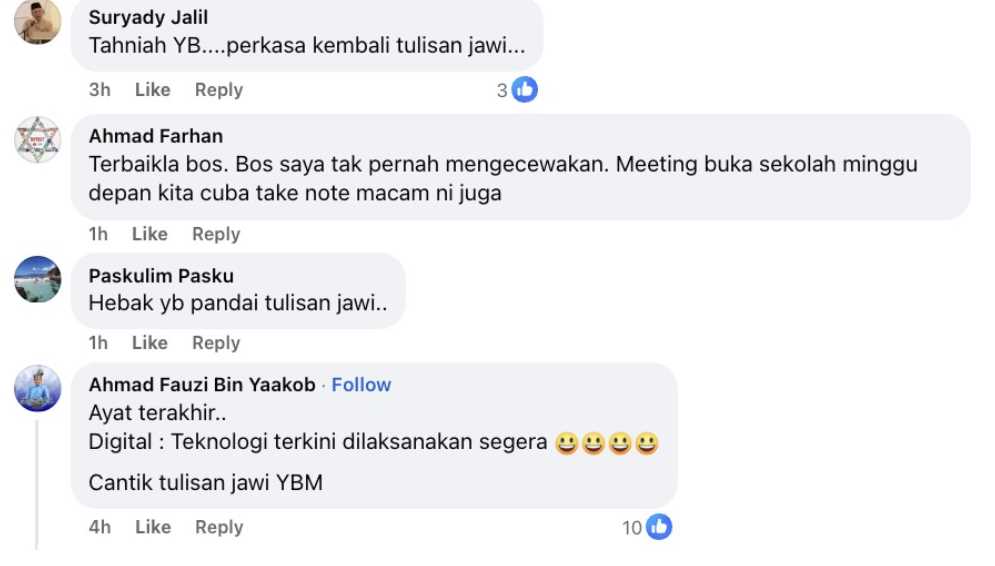The image size is (995, 566).
Task: Like Ahmad Farhan's comment
Action: pyautogui.click(x=149, y=234)
